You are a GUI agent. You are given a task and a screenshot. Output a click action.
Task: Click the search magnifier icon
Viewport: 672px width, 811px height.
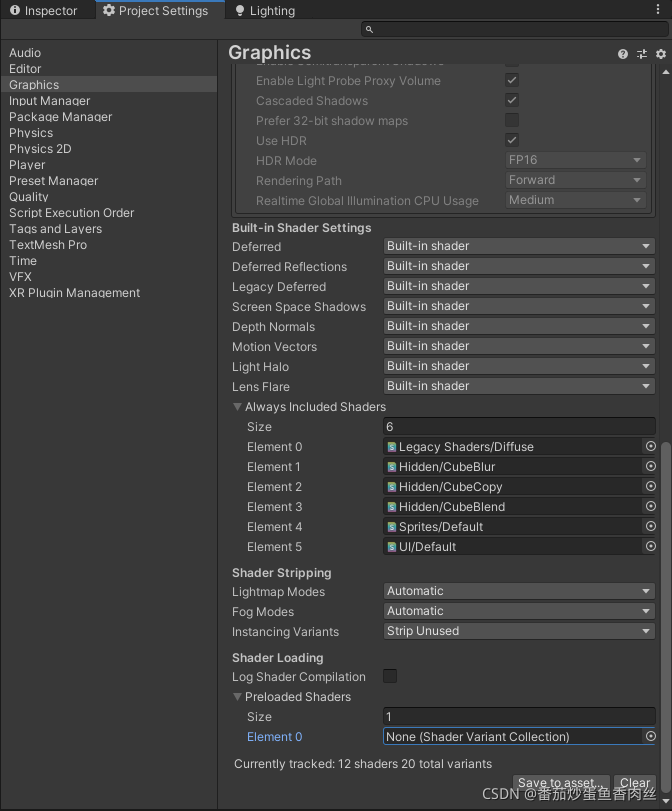click(x=369, y=29)
